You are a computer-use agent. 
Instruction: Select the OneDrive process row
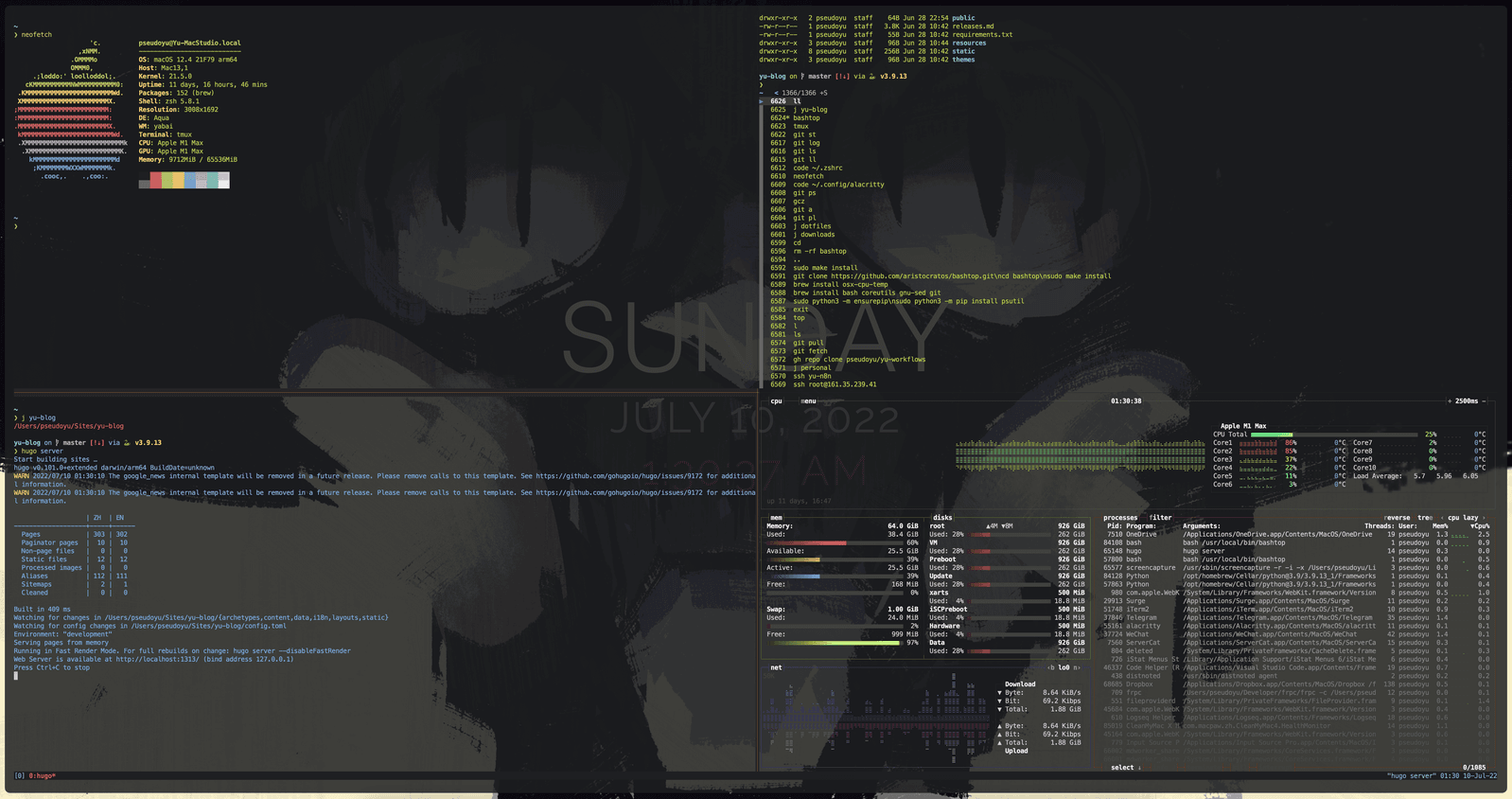tap(1296, 535)
